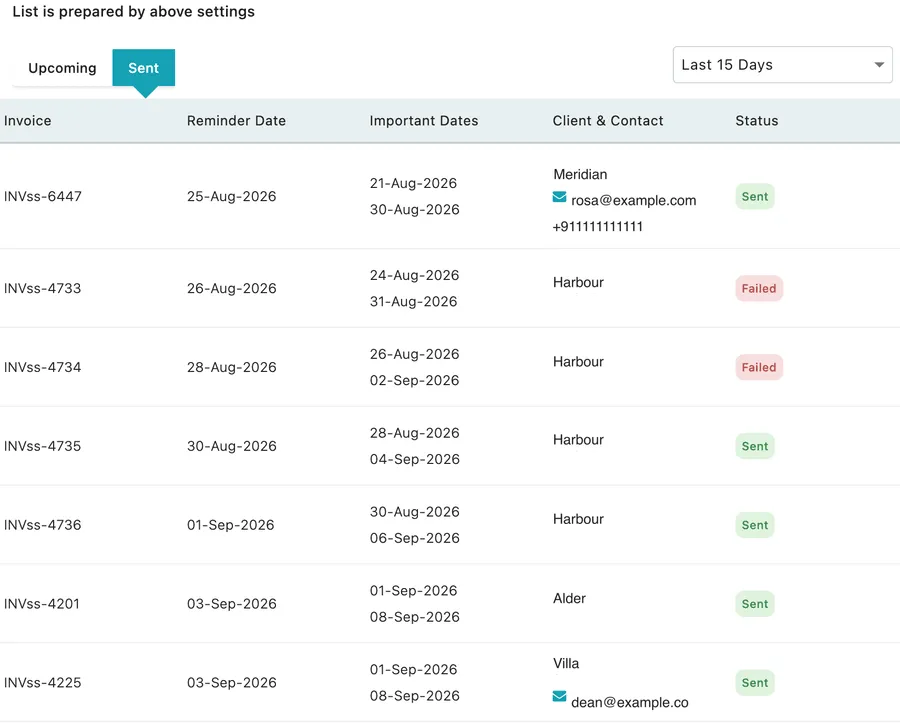Click Harbour client in the INVss-4733 row
This screenshot has height=725, width=900.
click(578, 282)
